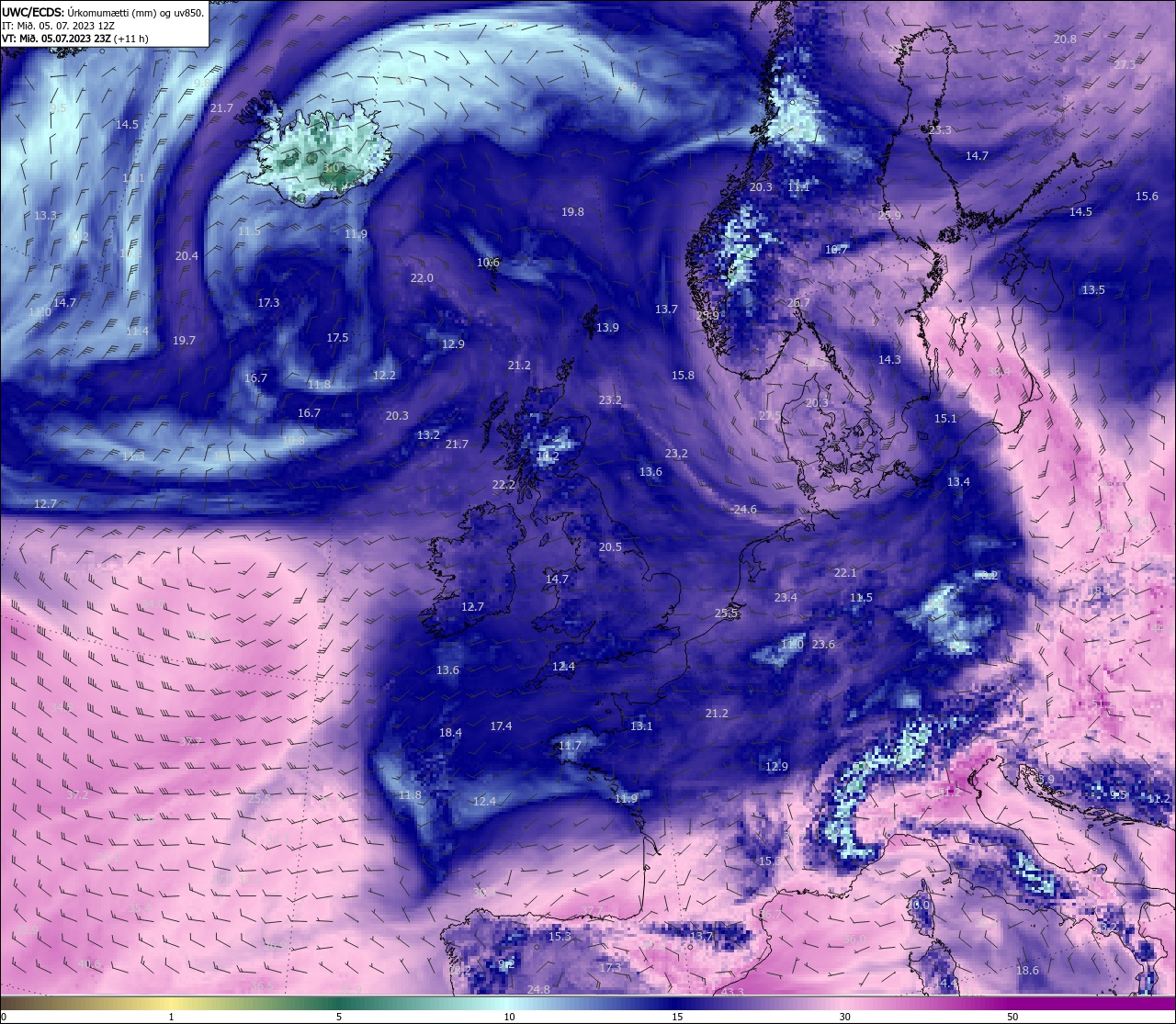Click the map value 15.6
Image resolution: width=1176 pixels, height=1024 pixels.
(x=1147, y=197)
